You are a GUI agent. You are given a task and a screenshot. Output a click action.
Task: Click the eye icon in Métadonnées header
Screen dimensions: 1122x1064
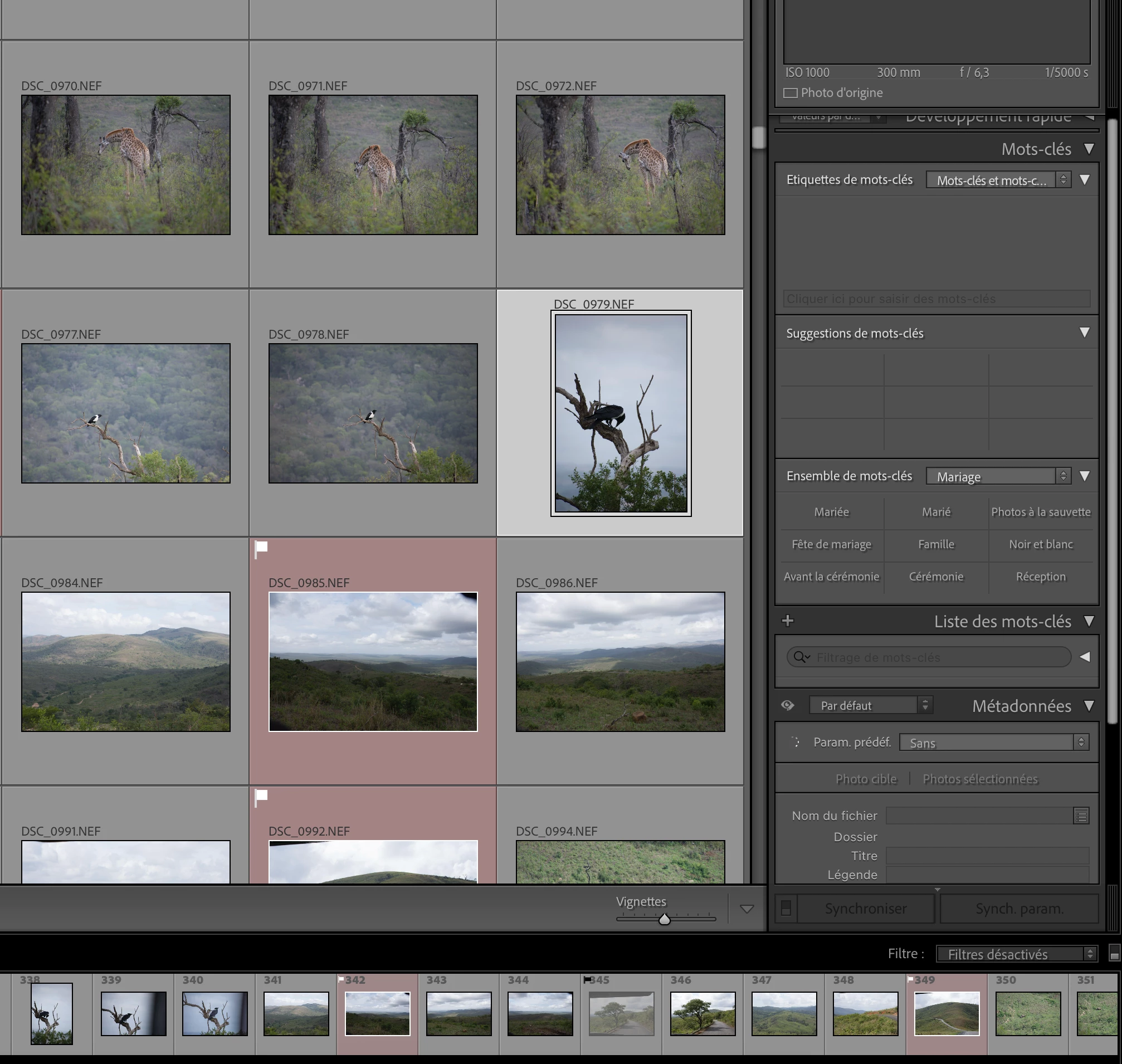(x=787, y=705)
